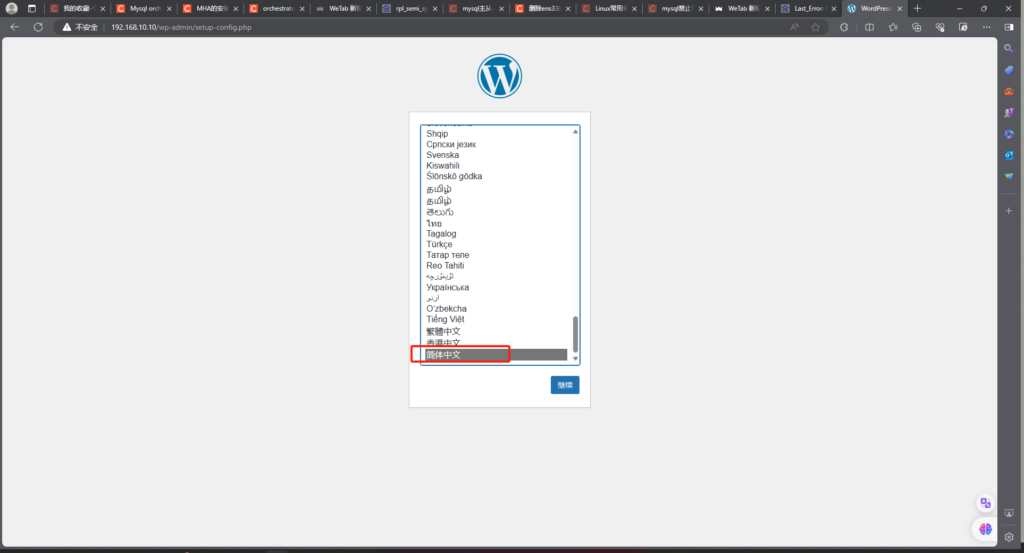Click the floating brain assistant icon

(985, 529)
